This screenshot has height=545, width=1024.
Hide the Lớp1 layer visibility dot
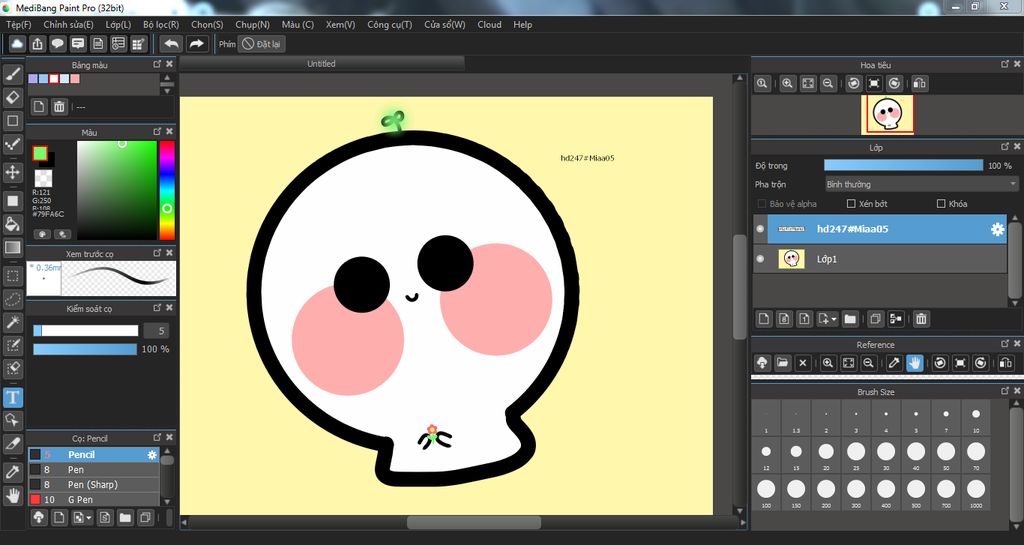point(760,259)
